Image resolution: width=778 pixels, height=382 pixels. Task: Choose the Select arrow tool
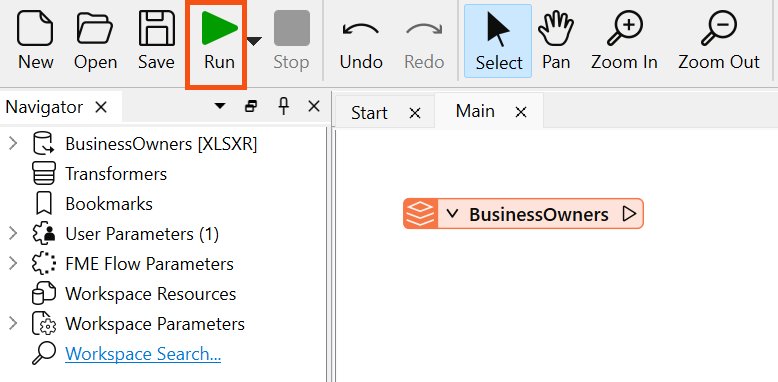498,41
